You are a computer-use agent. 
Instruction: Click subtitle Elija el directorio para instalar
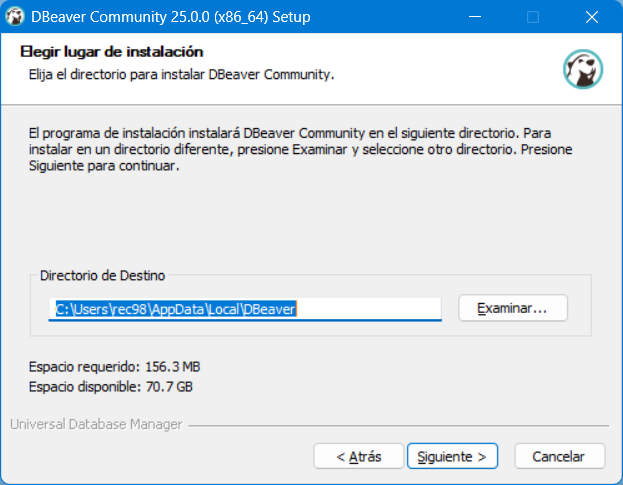181,75
